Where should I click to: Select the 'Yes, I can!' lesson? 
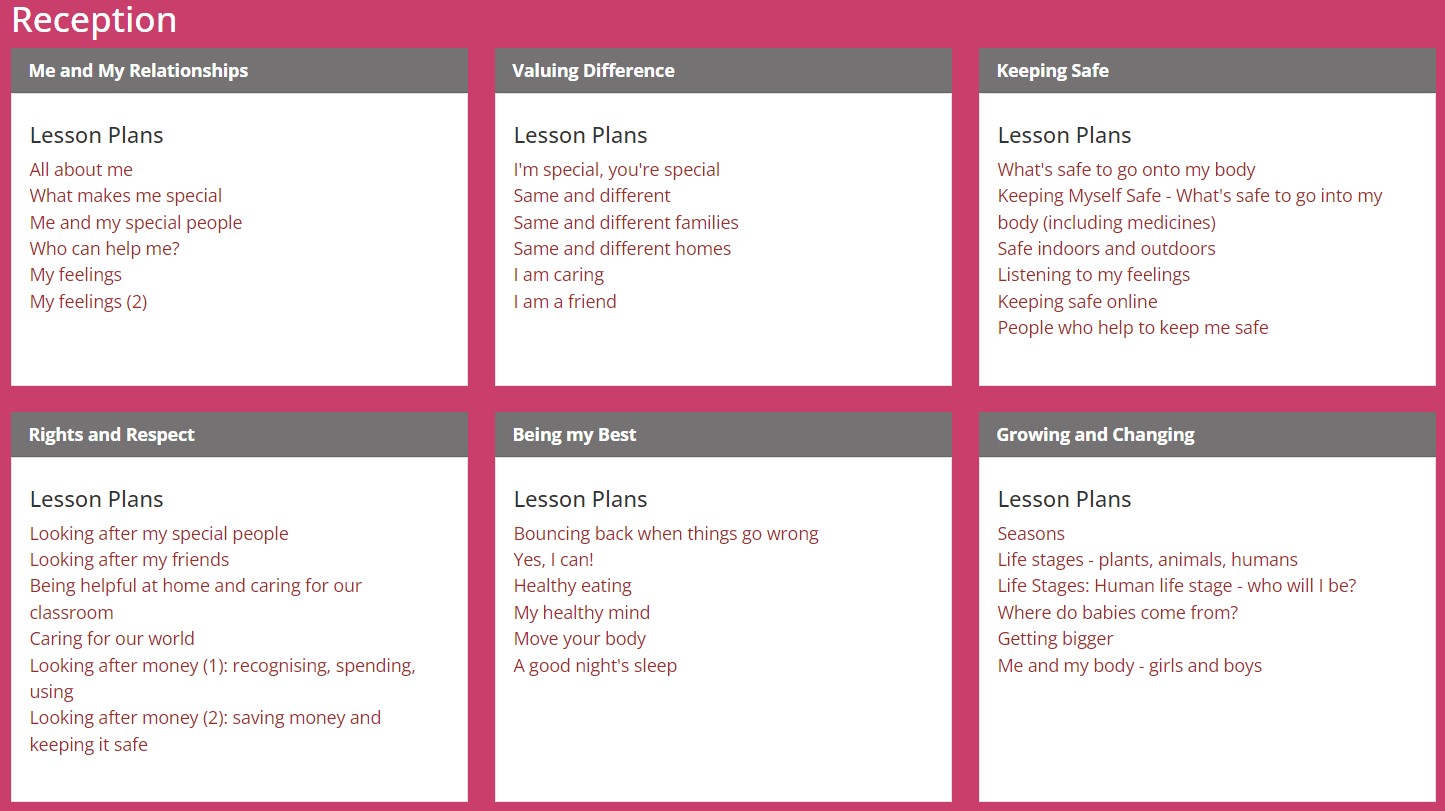(x=554, y=559)
